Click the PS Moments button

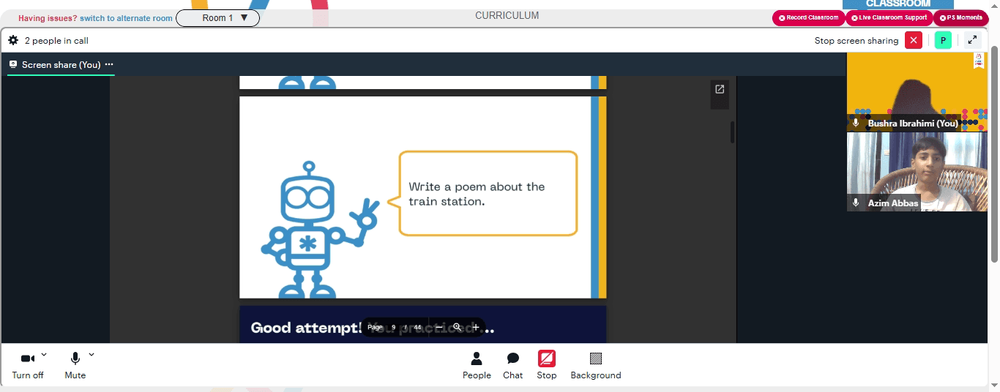960,18
